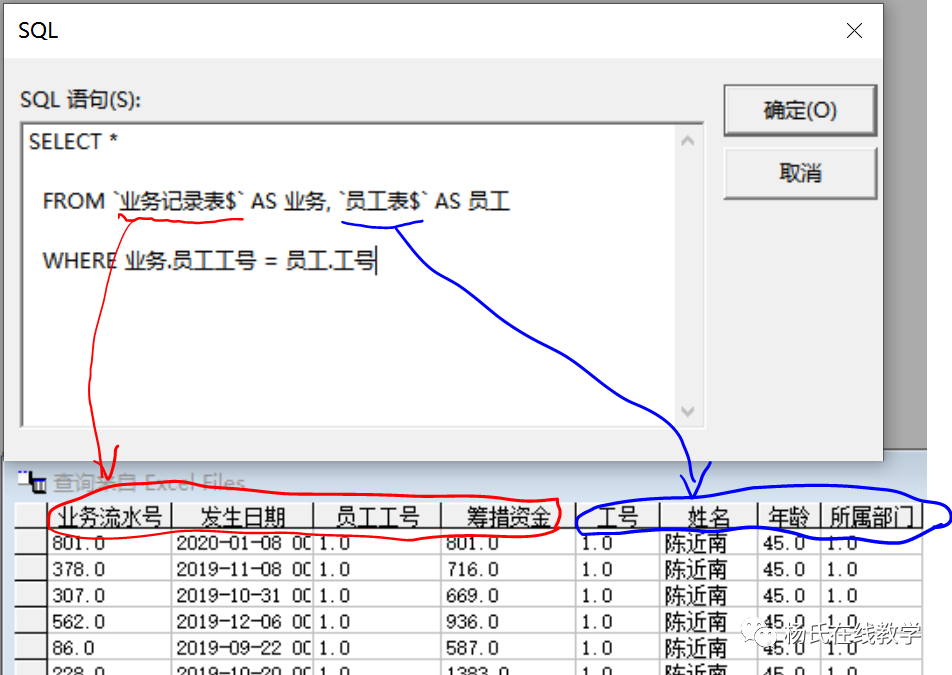Click the 年龄 column header
Image resolution: width=952 pixels, height=675 pixels.
[786, 517]
